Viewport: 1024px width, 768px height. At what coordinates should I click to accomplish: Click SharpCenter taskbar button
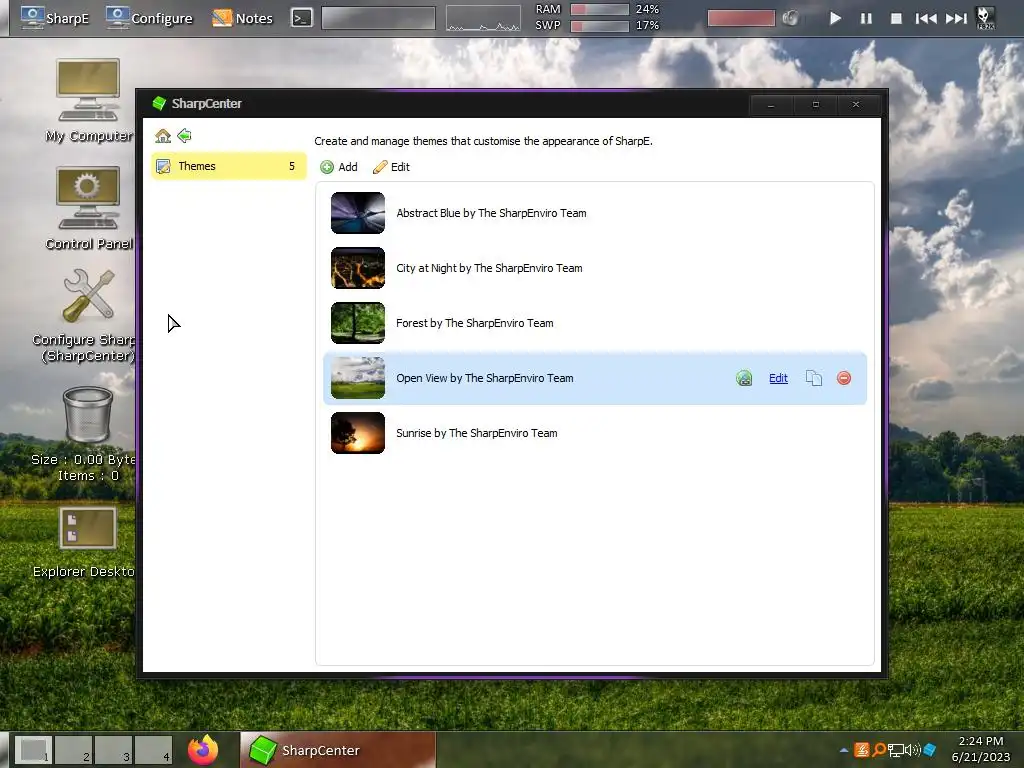tap(338, 750)
